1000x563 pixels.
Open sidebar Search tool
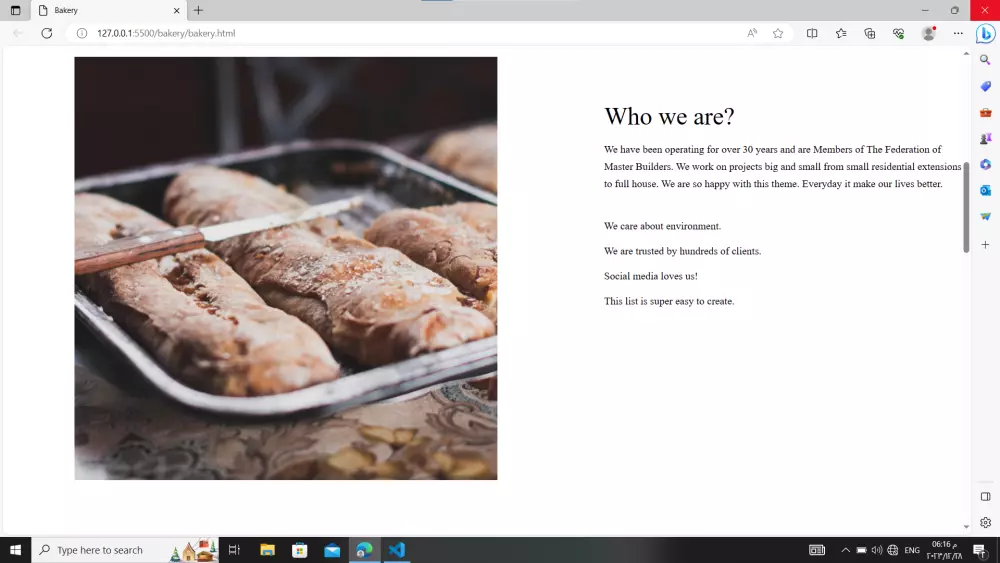click(985, 60)
